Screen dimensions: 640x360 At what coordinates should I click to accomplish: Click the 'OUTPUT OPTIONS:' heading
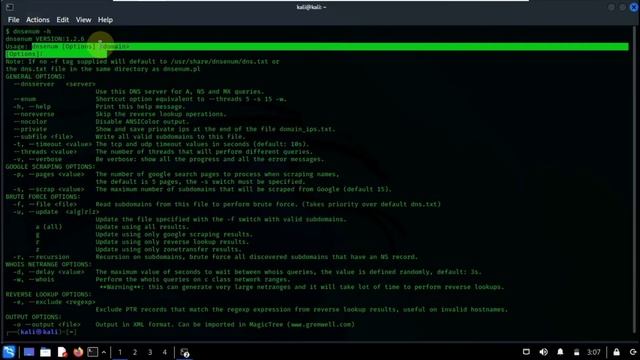(x=33, y=317)
